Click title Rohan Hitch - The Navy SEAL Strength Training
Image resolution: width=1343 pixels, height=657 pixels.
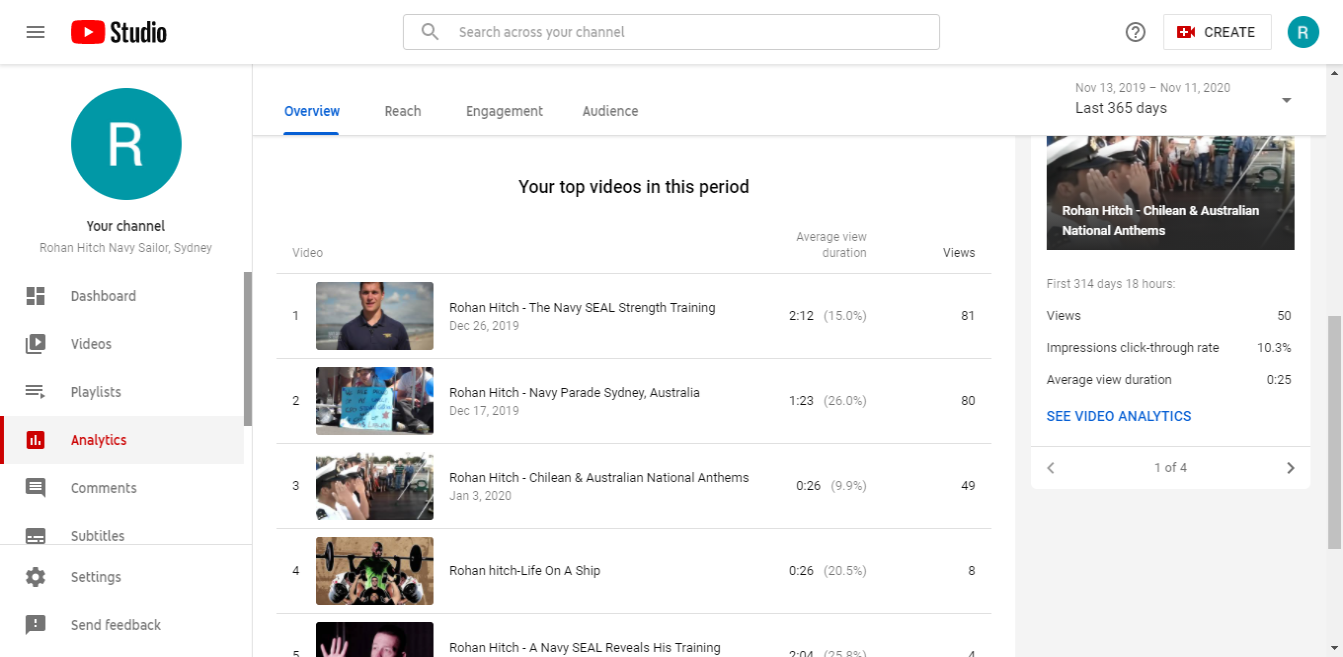pos(582,308)
